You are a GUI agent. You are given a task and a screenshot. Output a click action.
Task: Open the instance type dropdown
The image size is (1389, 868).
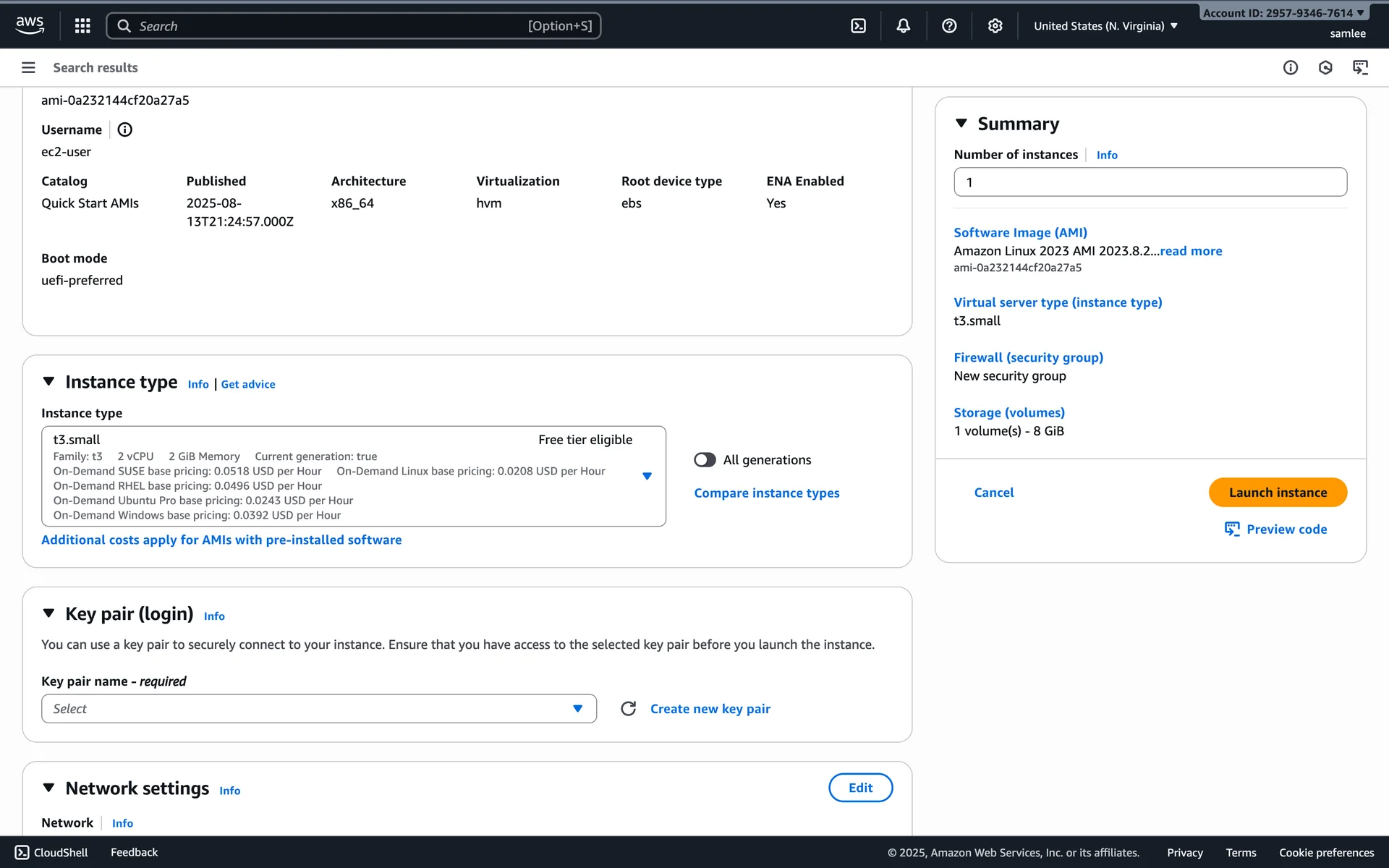coord(647,476)
